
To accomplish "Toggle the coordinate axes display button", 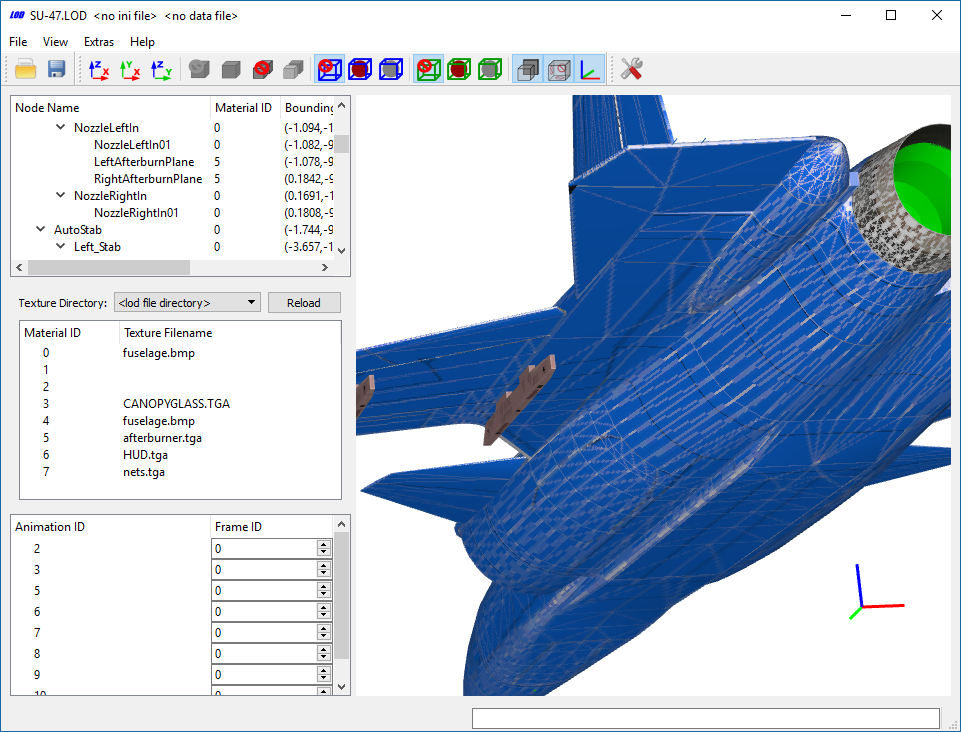I will click(x=590, y=69).
